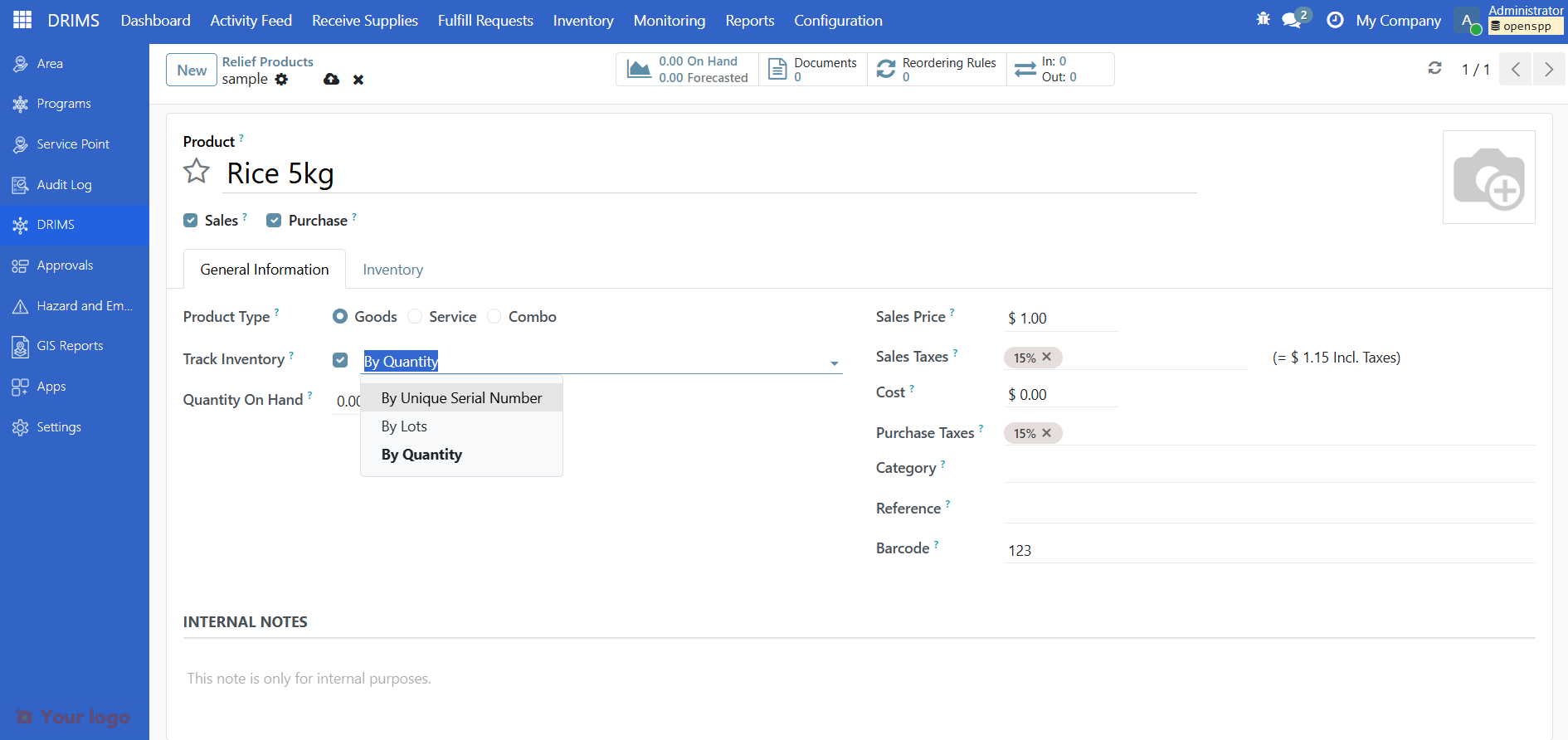Screen dimensions: 1568x740
Task: Choose By Unique Serial Number option
Action: coord(461,398)
